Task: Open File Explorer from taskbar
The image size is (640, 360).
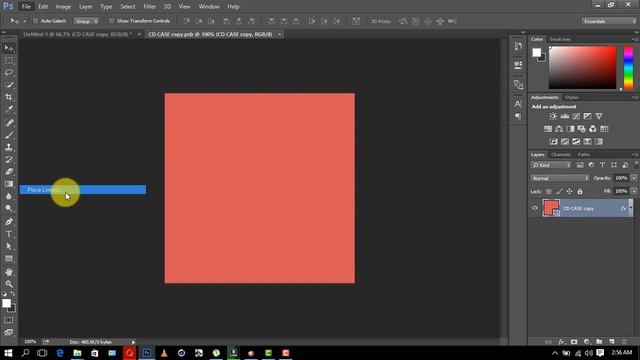Action: tap(77, 353)
